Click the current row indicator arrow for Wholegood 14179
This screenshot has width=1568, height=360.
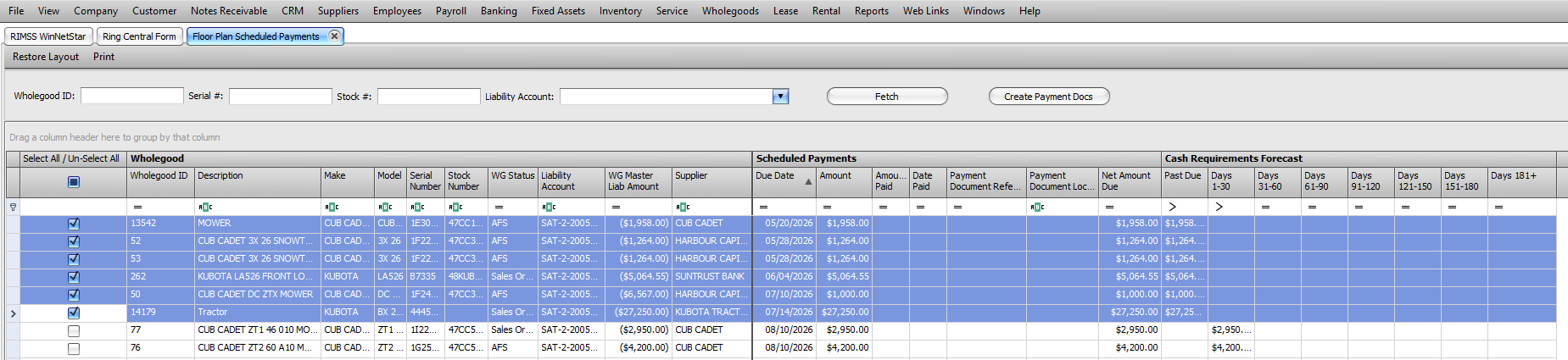coord(13,313)
